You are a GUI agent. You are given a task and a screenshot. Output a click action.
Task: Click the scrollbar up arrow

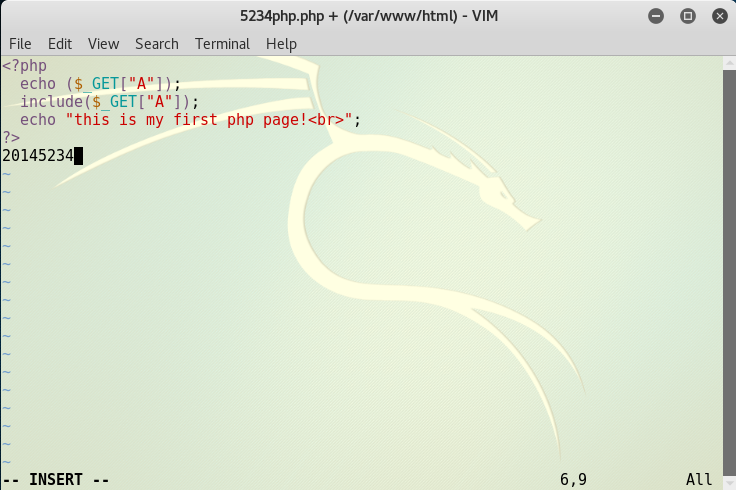tap(729, 62)
